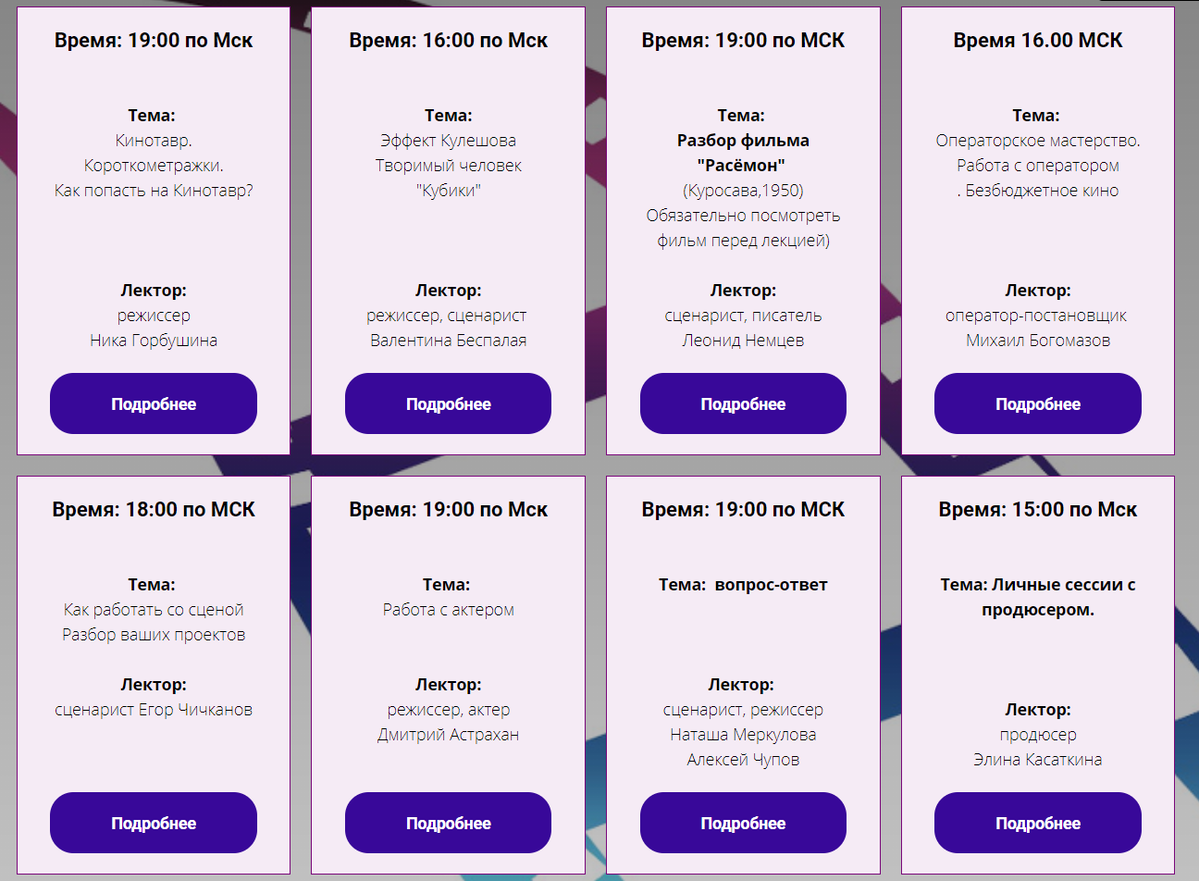This screenshot has height=881, width=1199.
Task: Click the topic text Как попасть на Кинотавр?
Action: [x=153, y=190]
